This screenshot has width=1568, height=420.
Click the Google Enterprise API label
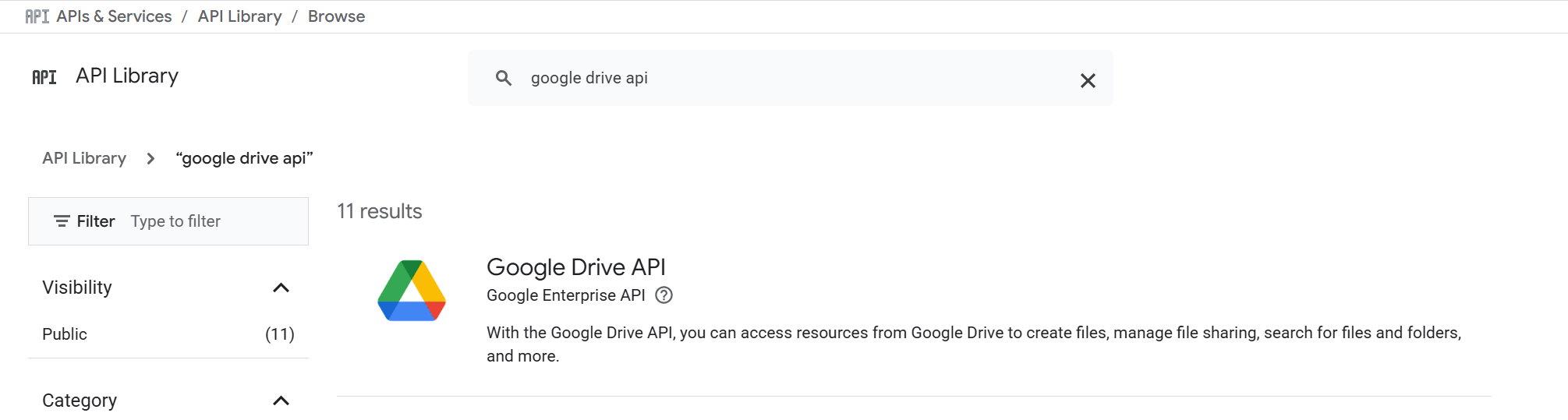[566, 295]
